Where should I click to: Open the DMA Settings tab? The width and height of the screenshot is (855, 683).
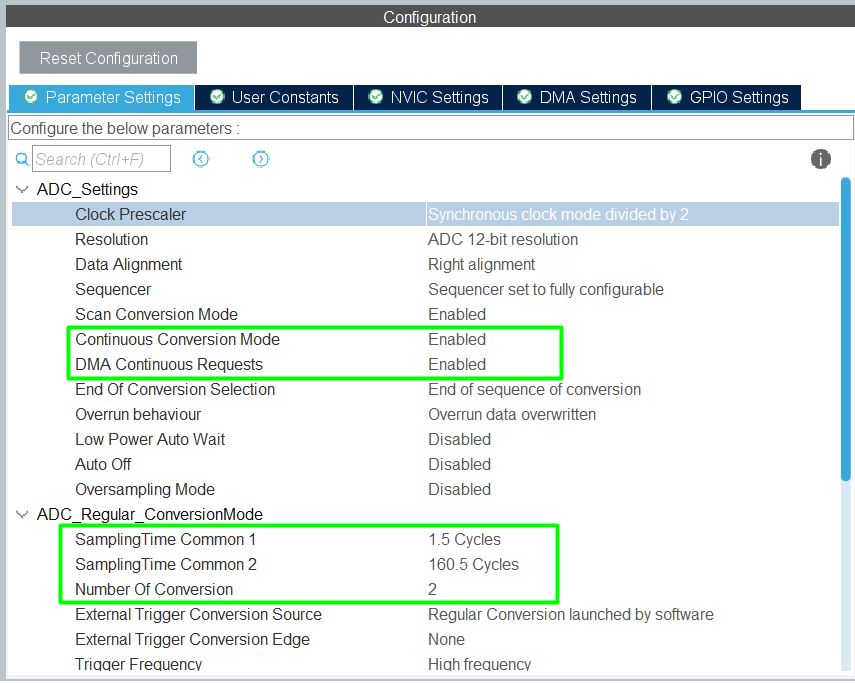(x=587, y=97)
